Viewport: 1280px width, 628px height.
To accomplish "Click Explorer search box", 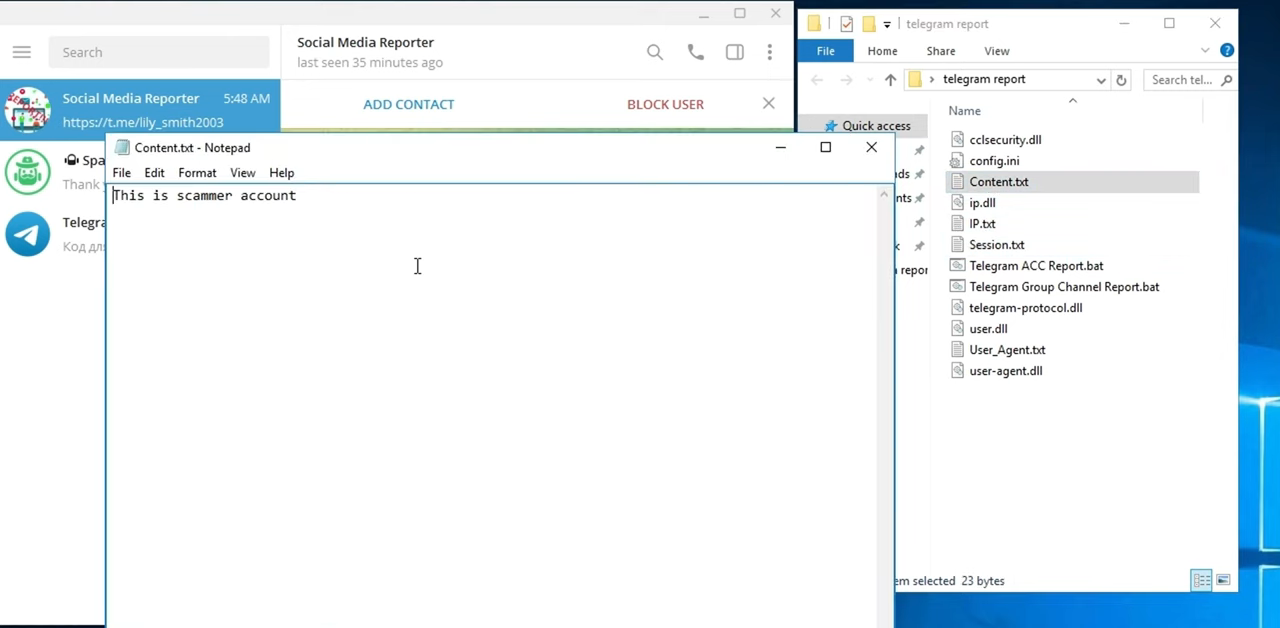I will [1190, 80].
